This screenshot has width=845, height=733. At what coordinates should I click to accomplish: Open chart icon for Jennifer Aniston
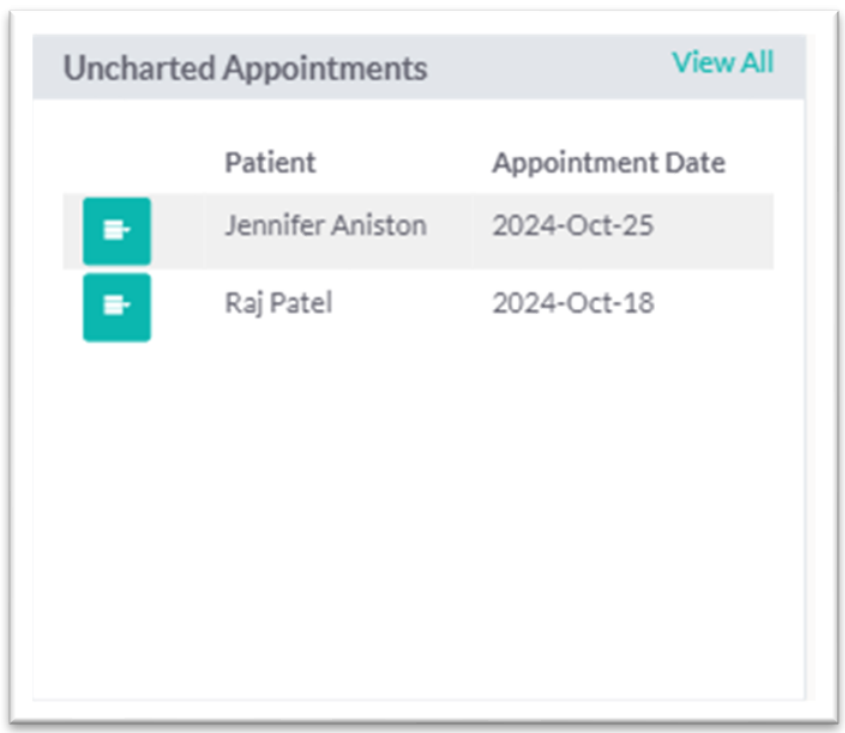point(117,231)
